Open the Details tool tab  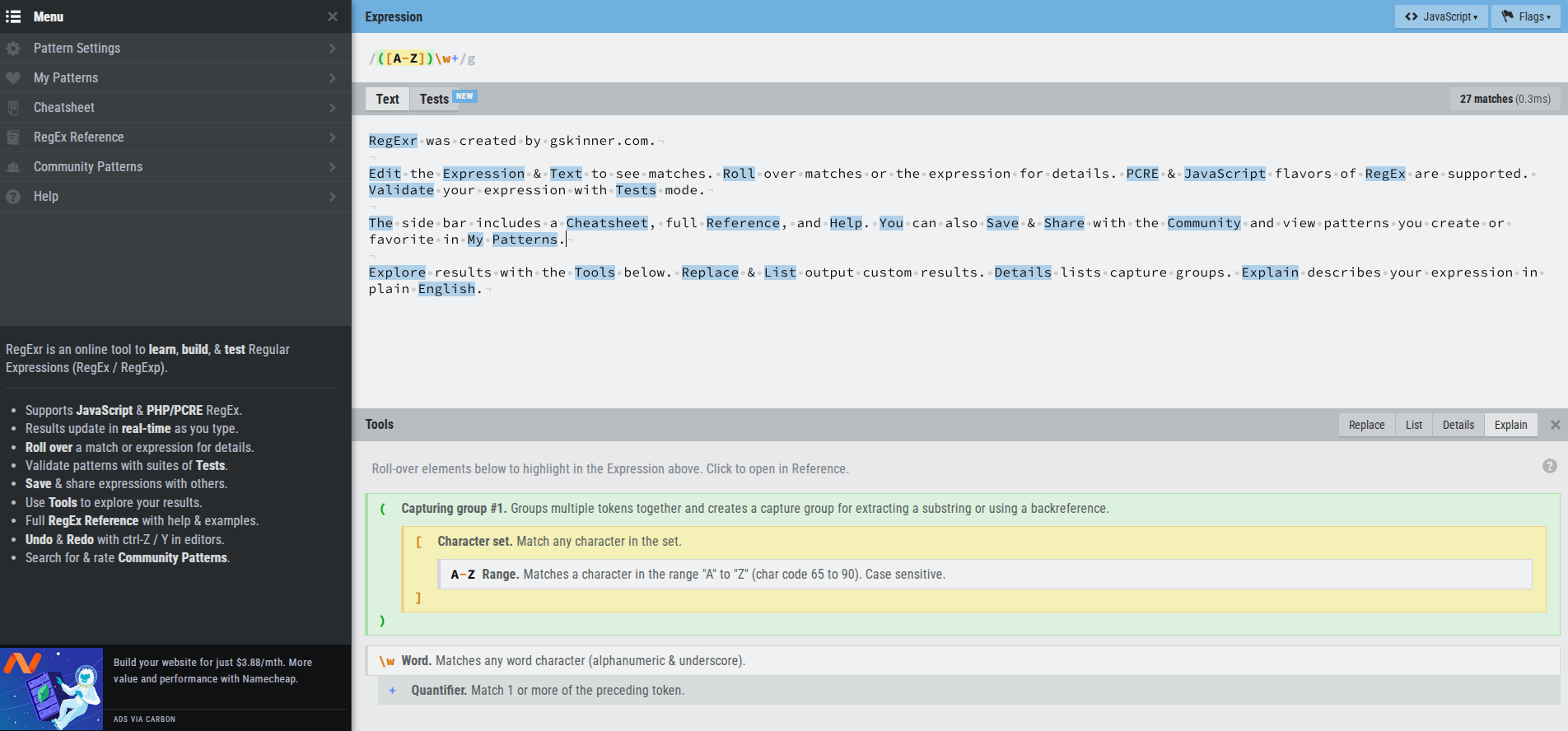coord(1458,425)
